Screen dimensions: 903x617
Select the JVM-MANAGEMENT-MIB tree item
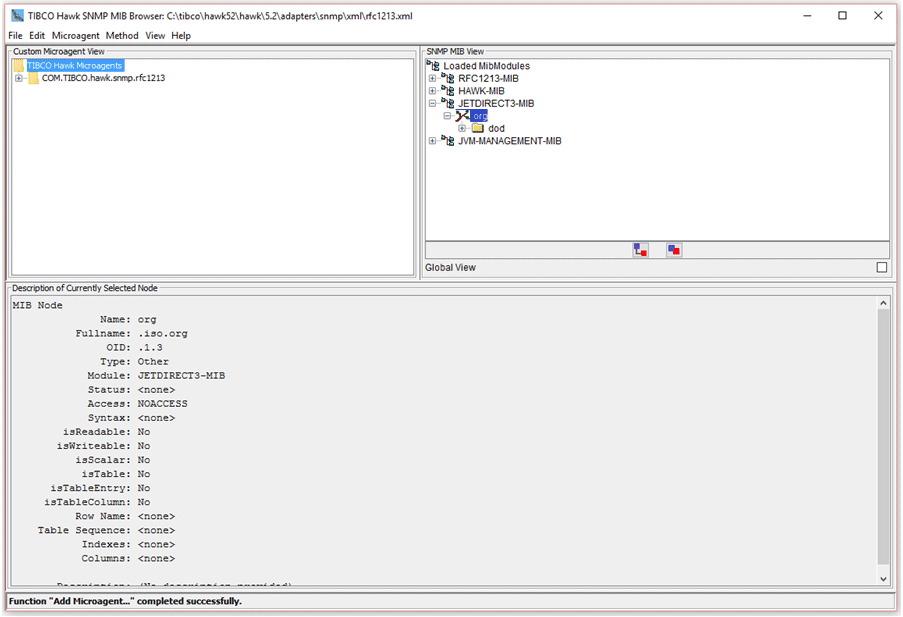click(510, 141)
